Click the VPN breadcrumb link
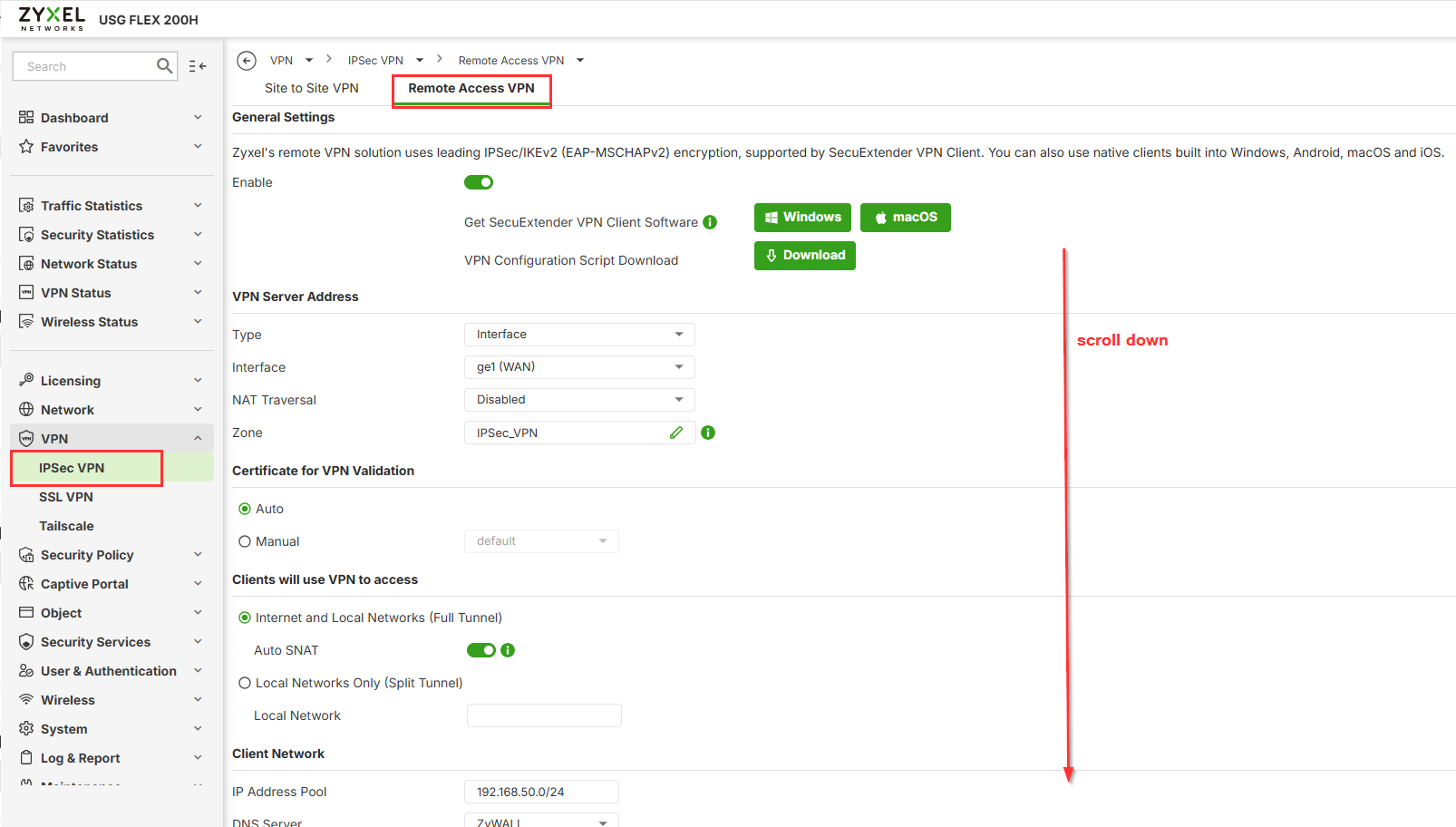 [281, 61]
